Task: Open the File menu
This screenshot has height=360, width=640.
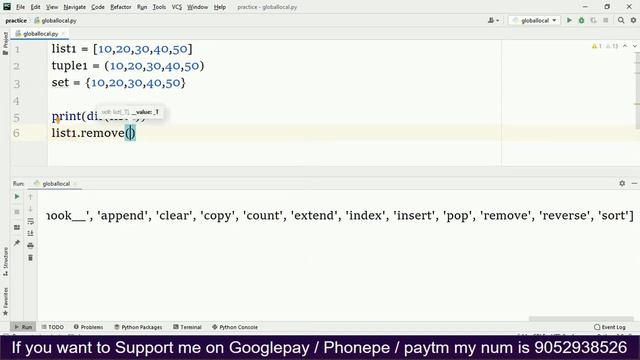Action: (20, 7)
